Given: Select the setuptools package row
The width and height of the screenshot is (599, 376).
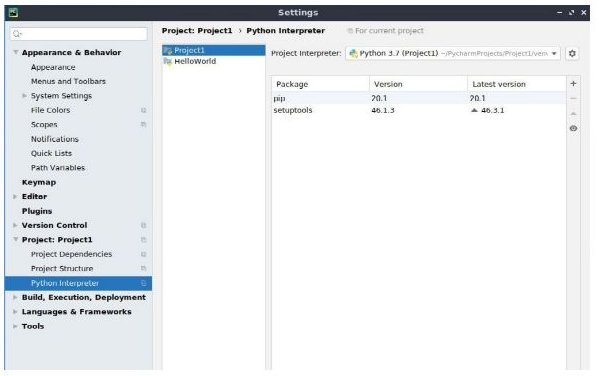Looking at the screenshot, I should pyautogui.click(x=419, y=110).
